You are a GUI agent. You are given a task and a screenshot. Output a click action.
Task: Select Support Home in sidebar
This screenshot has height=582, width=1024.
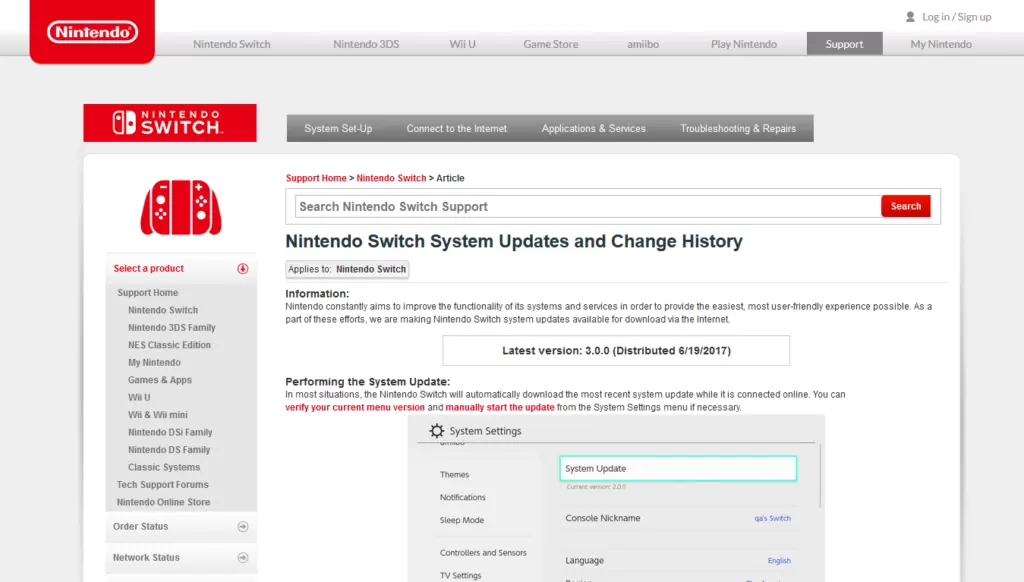coord(148,293)
